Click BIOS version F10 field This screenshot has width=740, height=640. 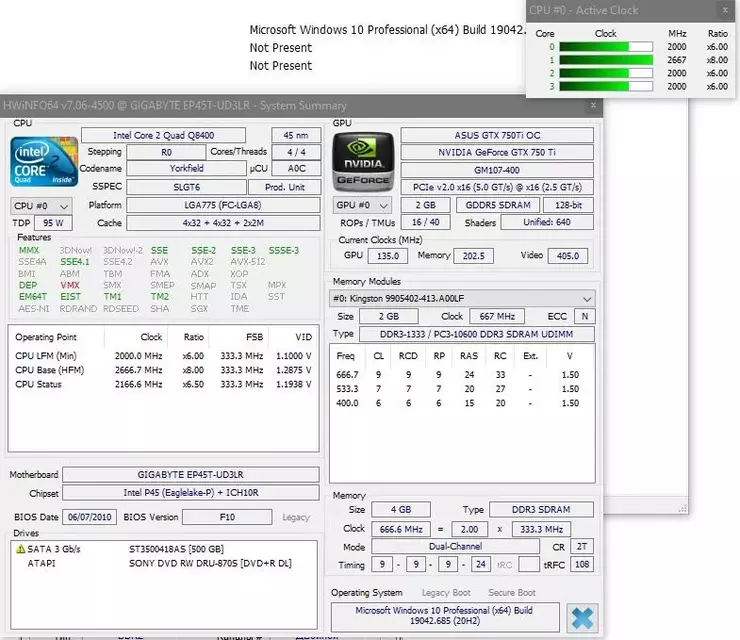[227, 517]
